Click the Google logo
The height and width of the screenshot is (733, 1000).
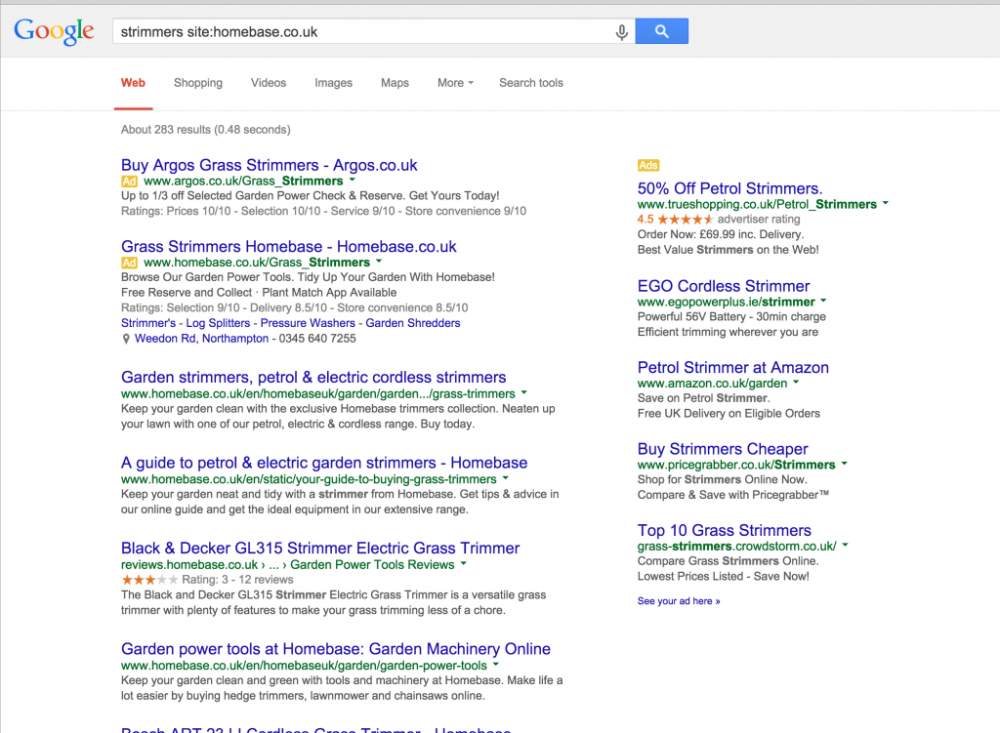(x=54, y=31)
